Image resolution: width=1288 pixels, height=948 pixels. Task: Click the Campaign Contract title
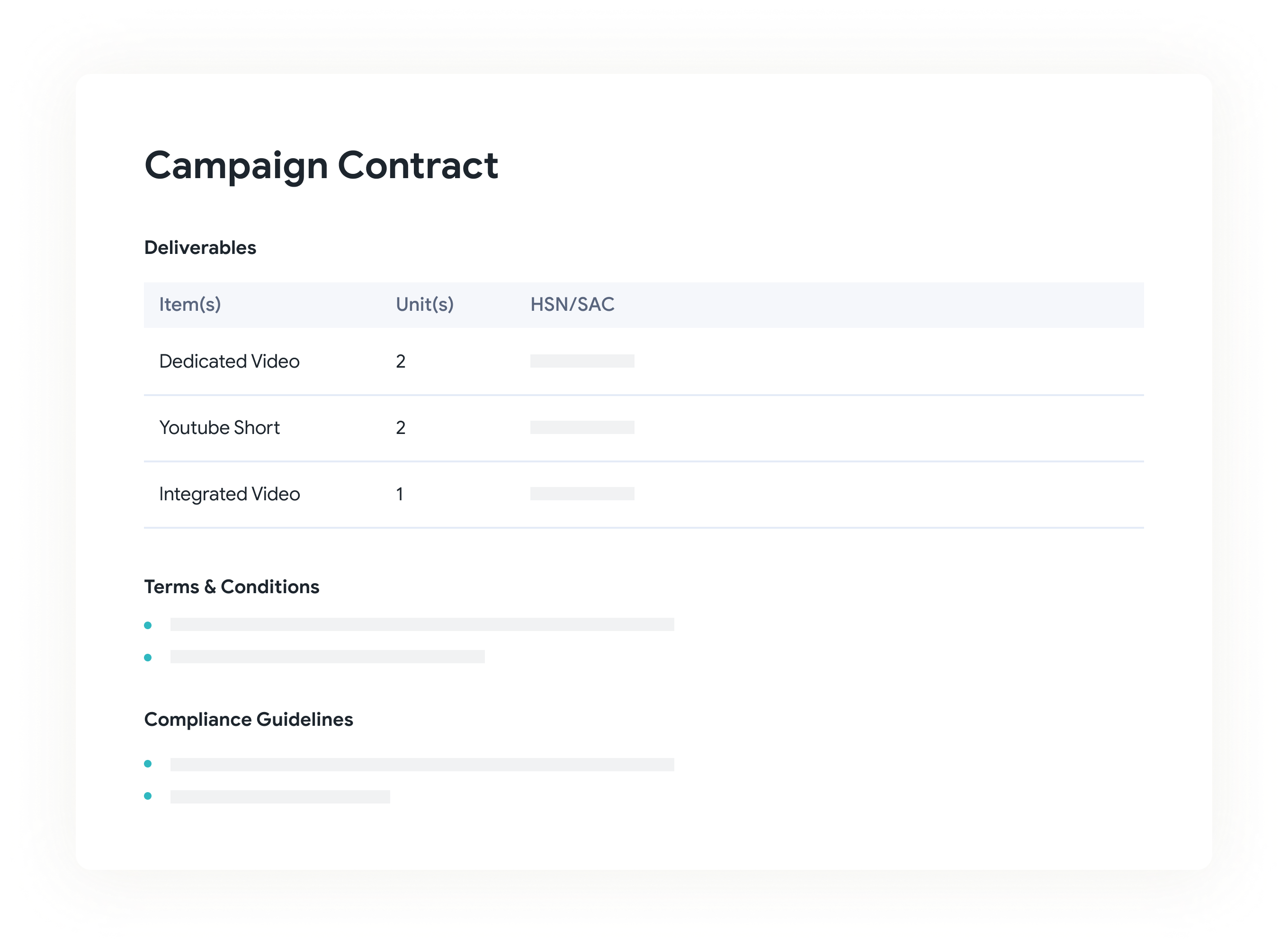pyautogui.click(x=321, y=166)
